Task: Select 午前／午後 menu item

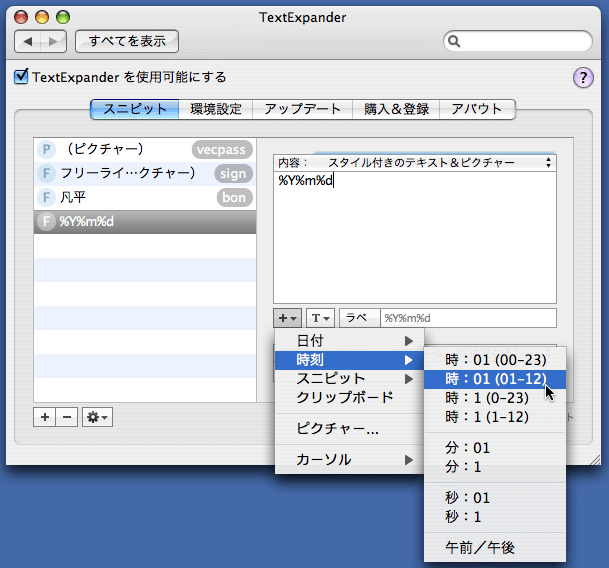Action: point(495,548)
